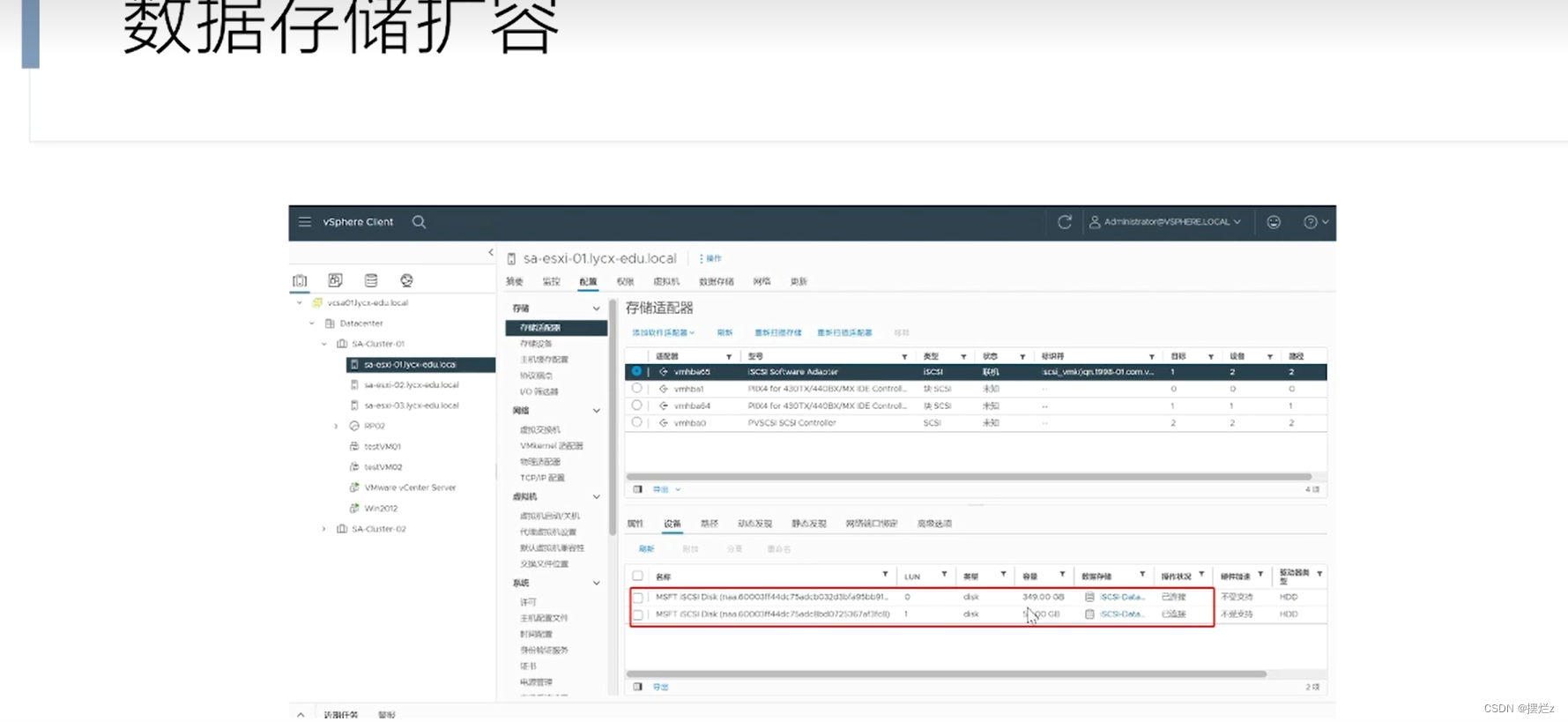Click the adapters table horizontal scrollbar
Viewport: 1568px width, 722px height.
coord(969,477)
